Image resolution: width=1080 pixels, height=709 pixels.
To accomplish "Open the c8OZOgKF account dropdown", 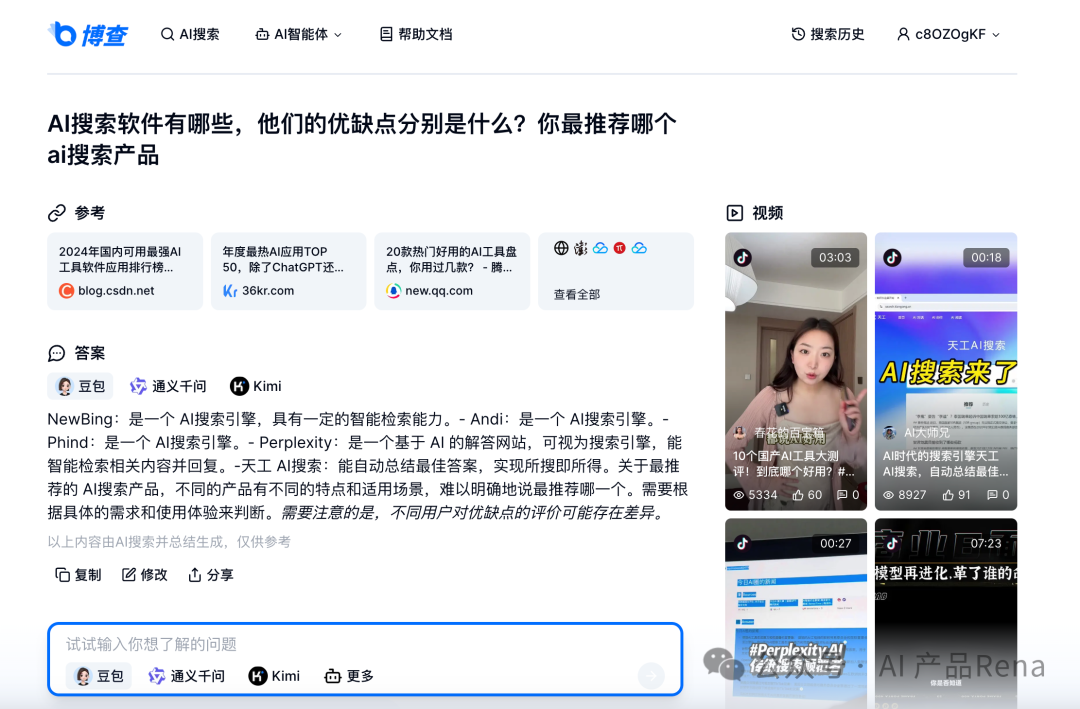I will tap(947, 33).
